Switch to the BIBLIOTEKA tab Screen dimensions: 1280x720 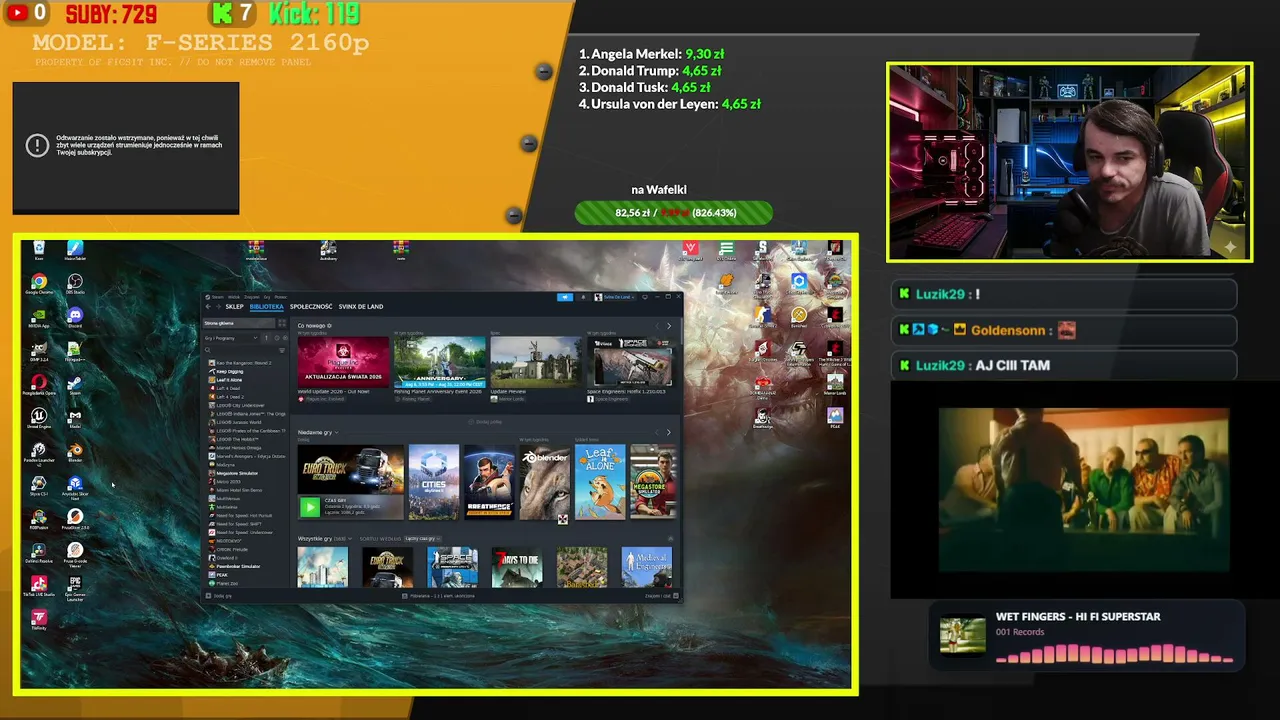(x=267, y=307)
